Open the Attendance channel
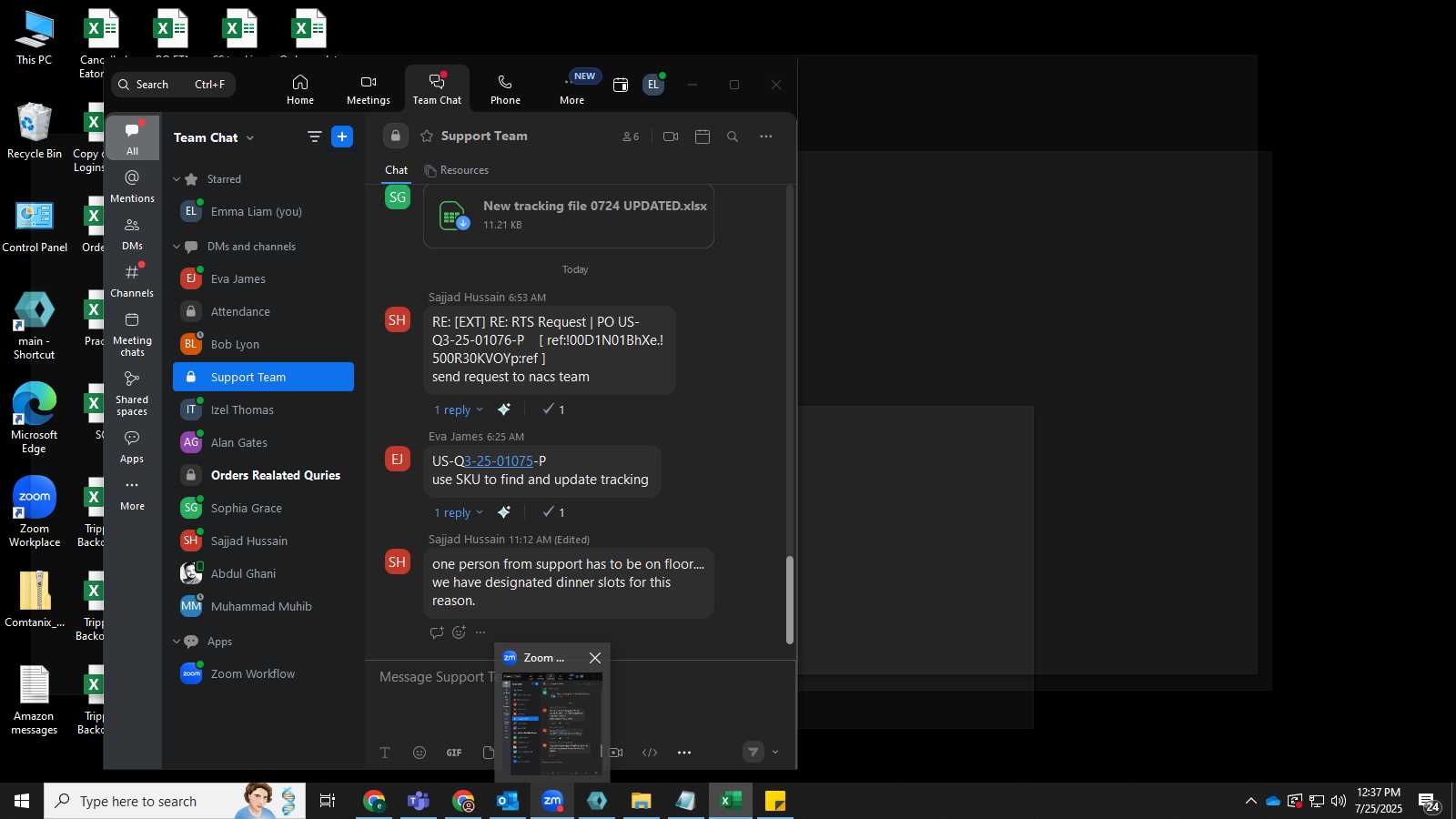This screenshot has width=1456, height=819. tap(263, 311)
